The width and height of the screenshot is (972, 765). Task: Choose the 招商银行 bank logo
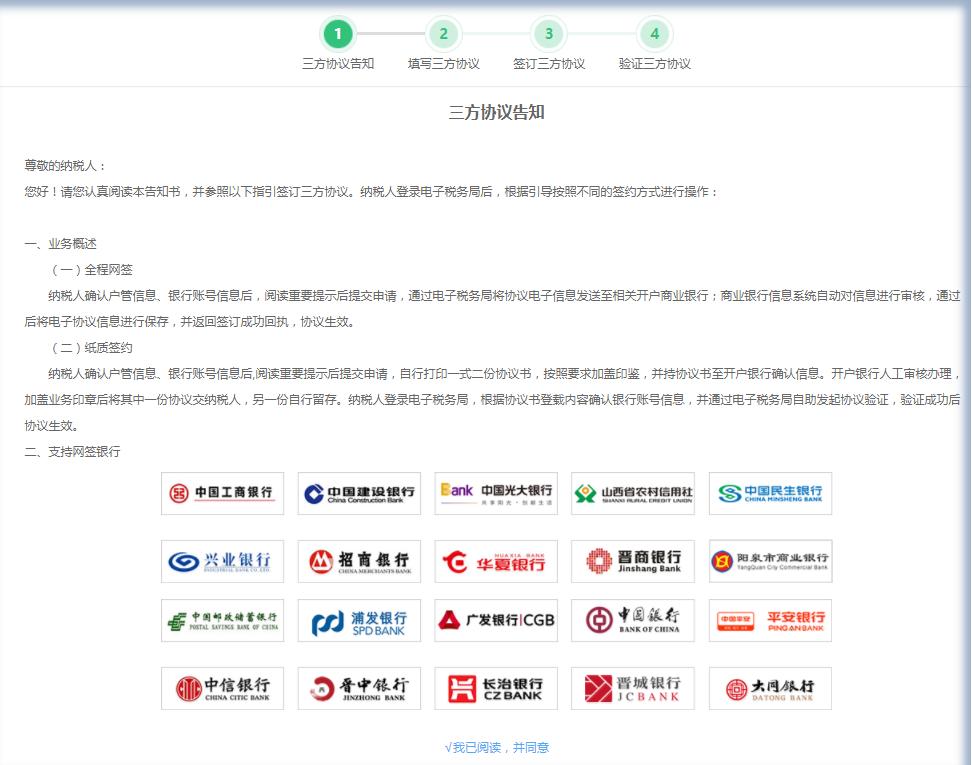pos(358,561)
